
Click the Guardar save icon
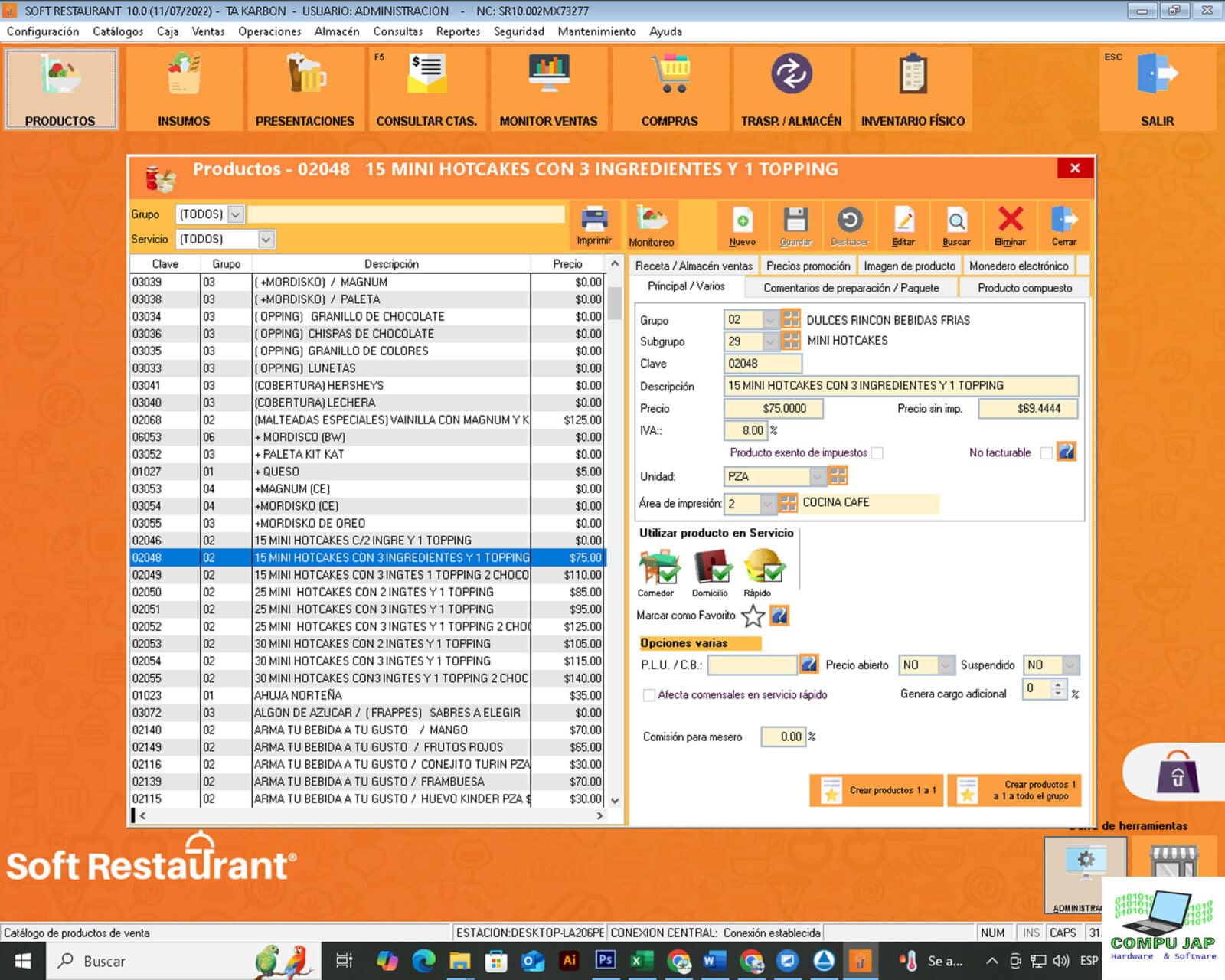click(795, 226)
